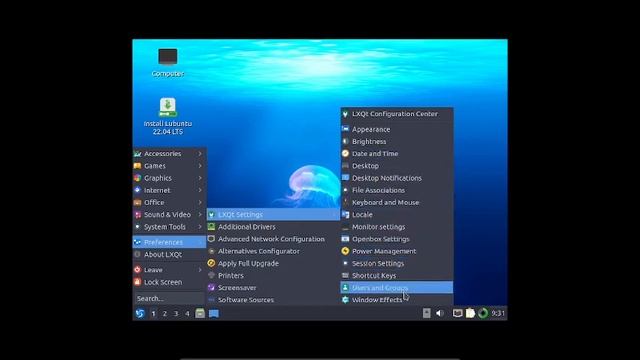Image resolution: width=640 pixels, height=360 pixels.
Task: Open the Desktop settings entry
Action: coord(397,166)
